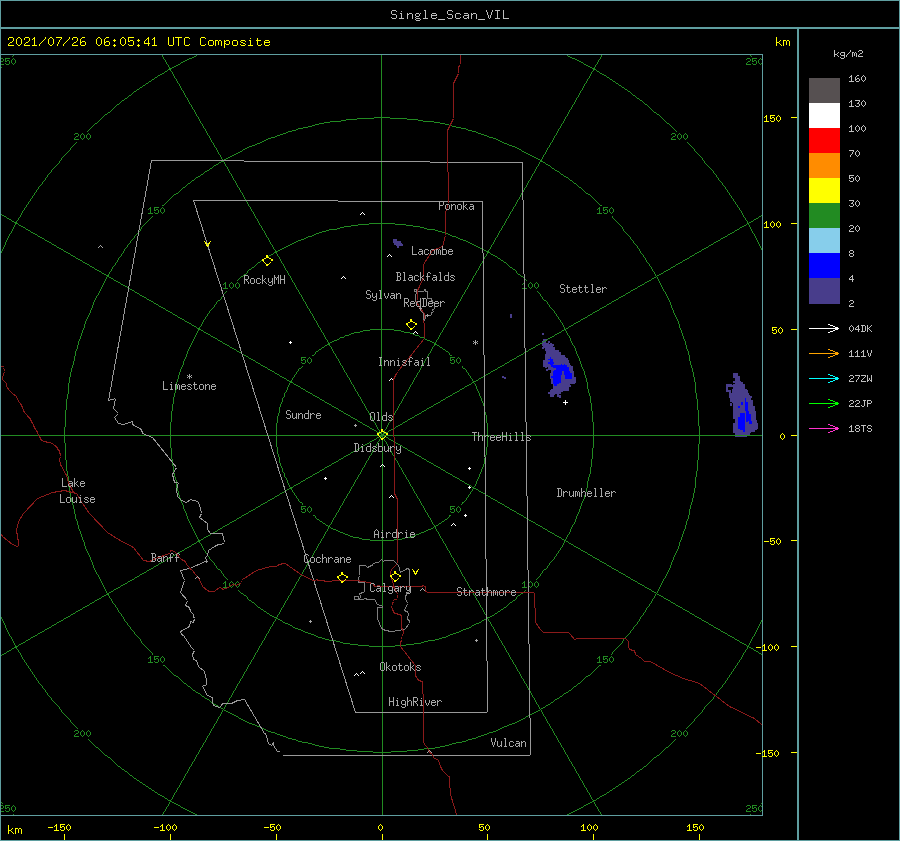Click the yellow V marker north of RockyMH
Image resolution: width=900 pixels, height=841 pixels.
208,244
